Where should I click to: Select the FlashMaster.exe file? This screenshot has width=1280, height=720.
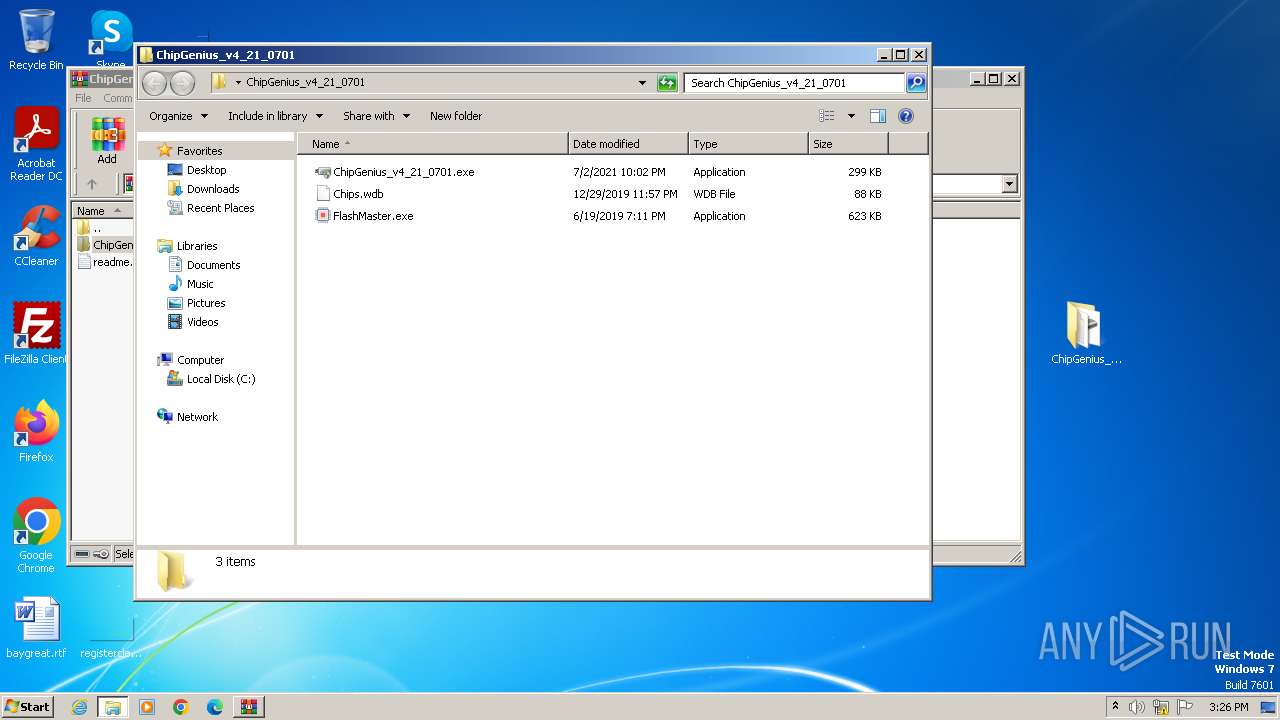(x=364, y=216)
